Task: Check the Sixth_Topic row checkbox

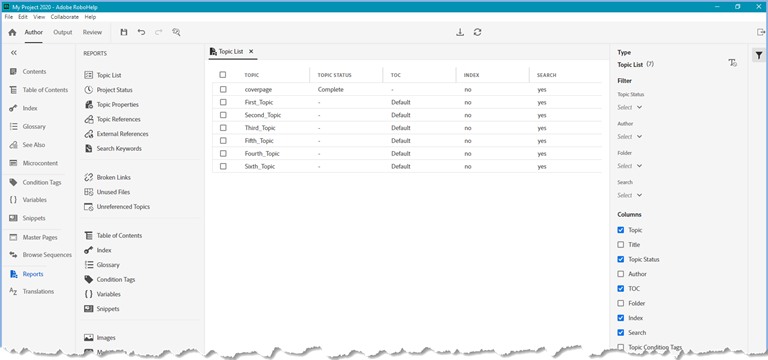Action: point(223,167)
